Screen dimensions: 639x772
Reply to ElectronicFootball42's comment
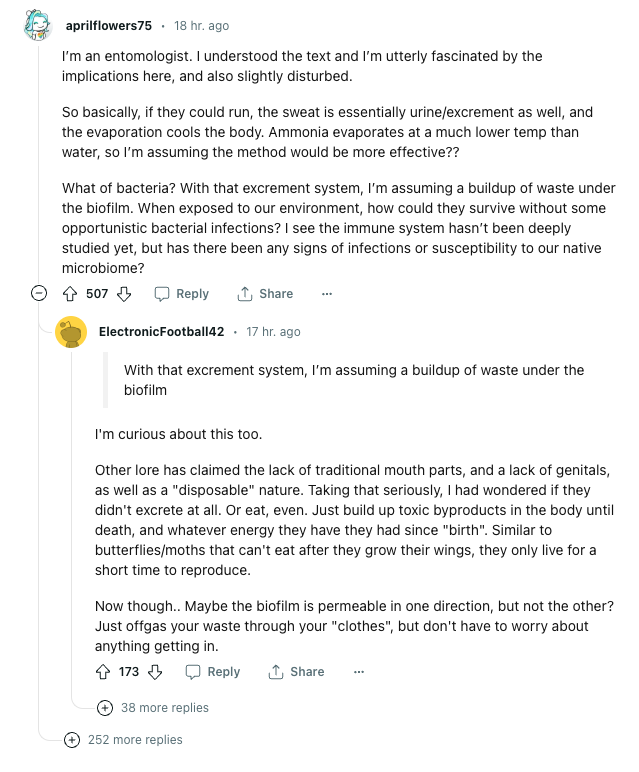213,672
